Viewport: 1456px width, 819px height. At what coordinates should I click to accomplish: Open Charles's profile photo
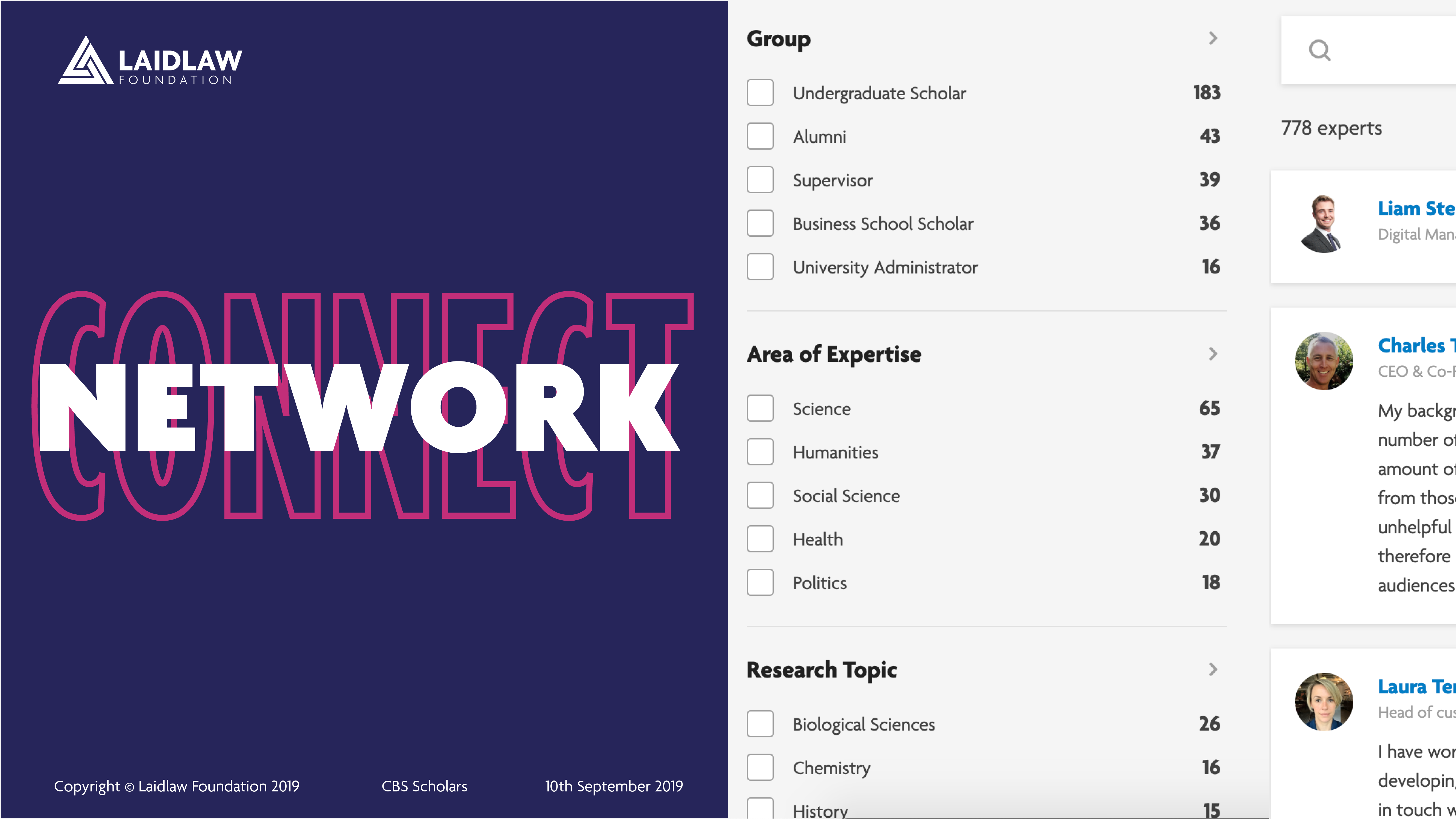click(1324, 361)
